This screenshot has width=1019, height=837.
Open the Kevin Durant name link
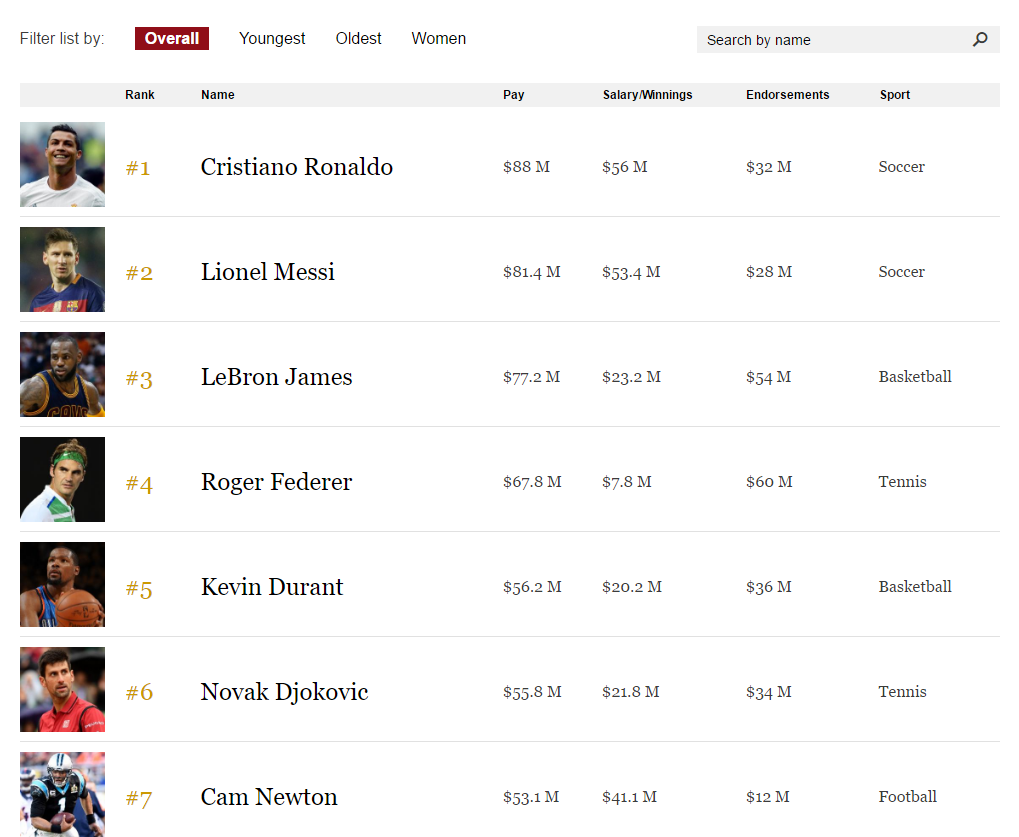pos(272,587)
